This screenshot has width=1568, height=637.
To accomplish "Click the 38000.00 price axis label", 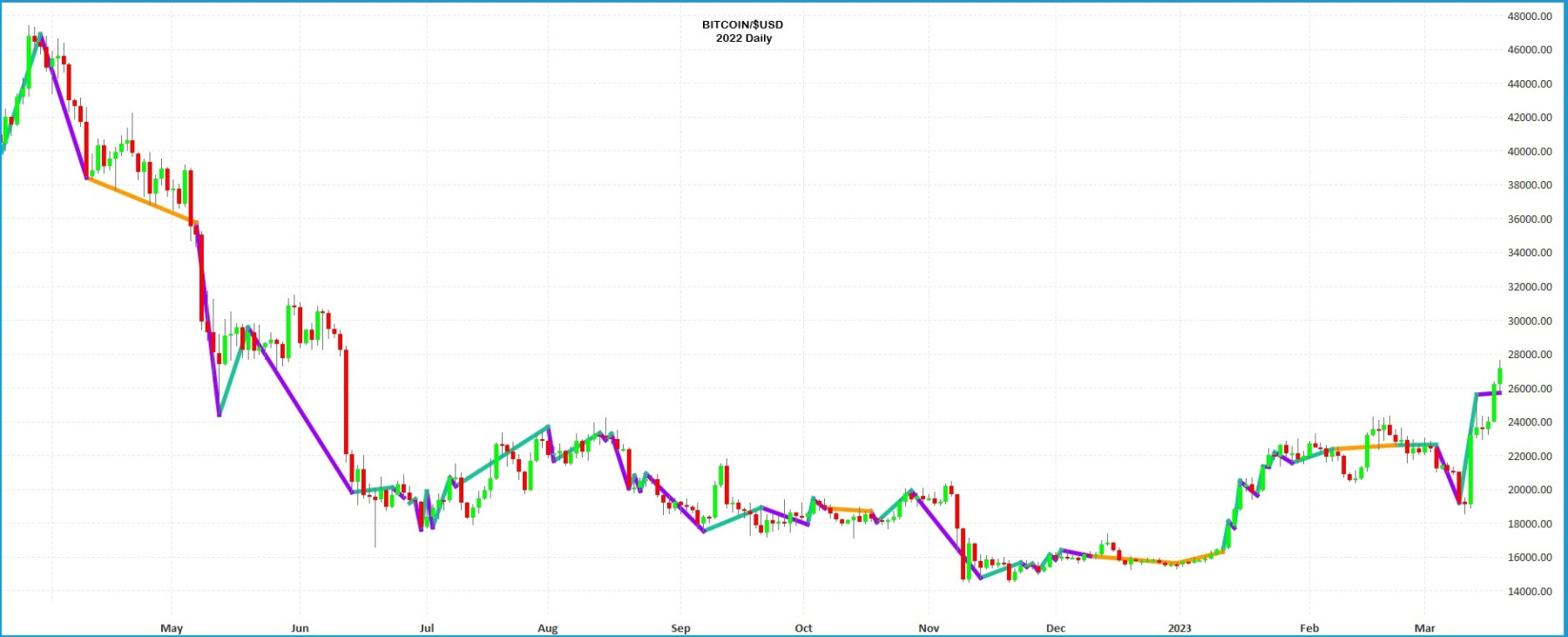I will coord(1529,186).
